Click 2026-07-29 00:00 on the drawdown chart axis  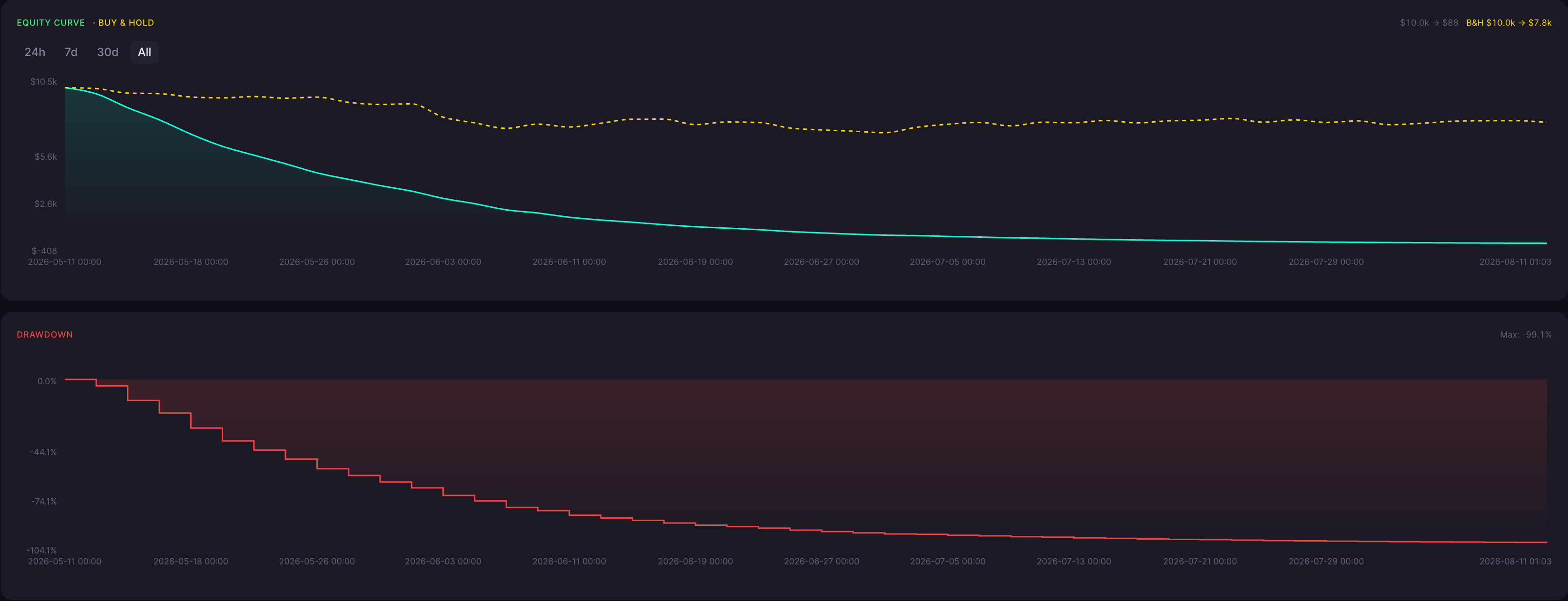pyautogui.click(x=1326, y=562)
